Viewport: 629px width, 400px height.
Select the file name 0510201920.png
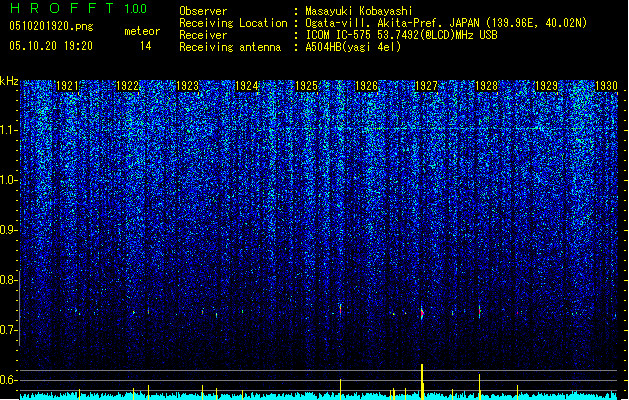51,26
